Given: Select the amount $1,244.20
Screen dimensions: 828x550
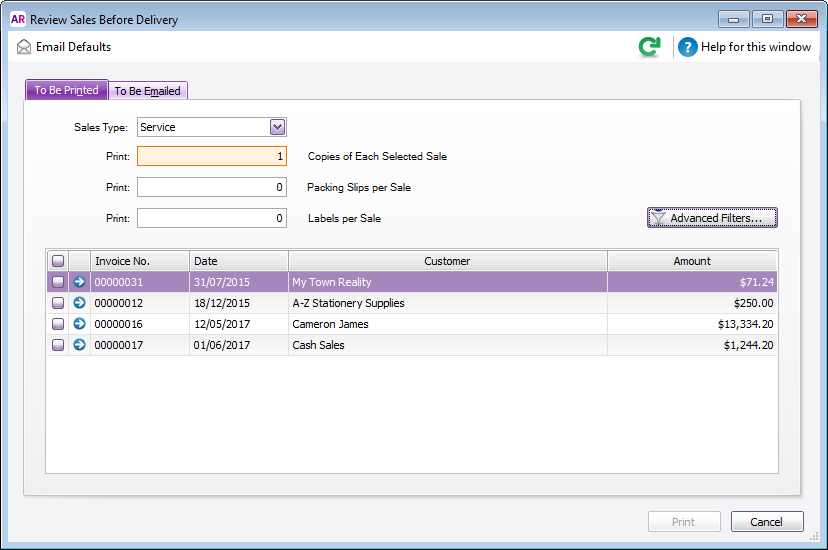Looking at the screenshot, I should (x=692, y=345).
